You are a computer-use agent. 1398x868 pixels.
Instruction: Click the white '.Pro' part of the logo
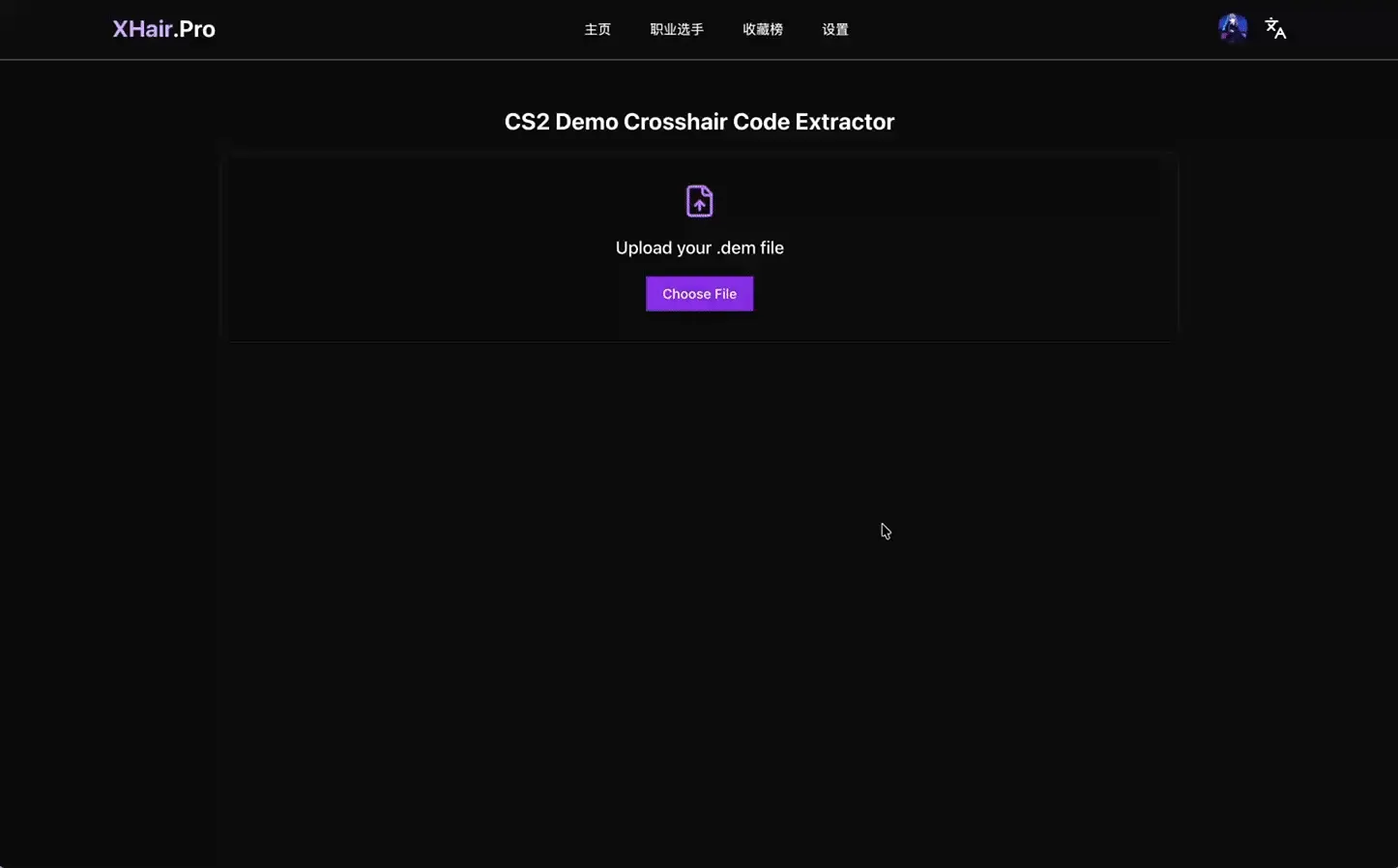click(195, 29)
